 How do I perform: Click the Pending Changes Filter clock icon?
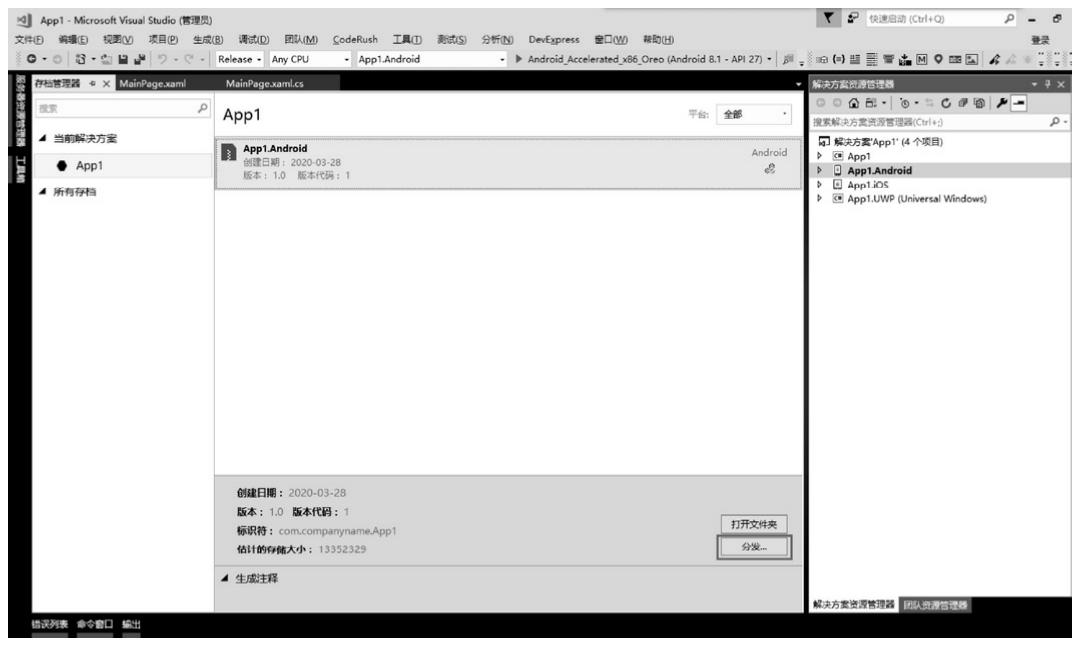[x=904, y=103]
